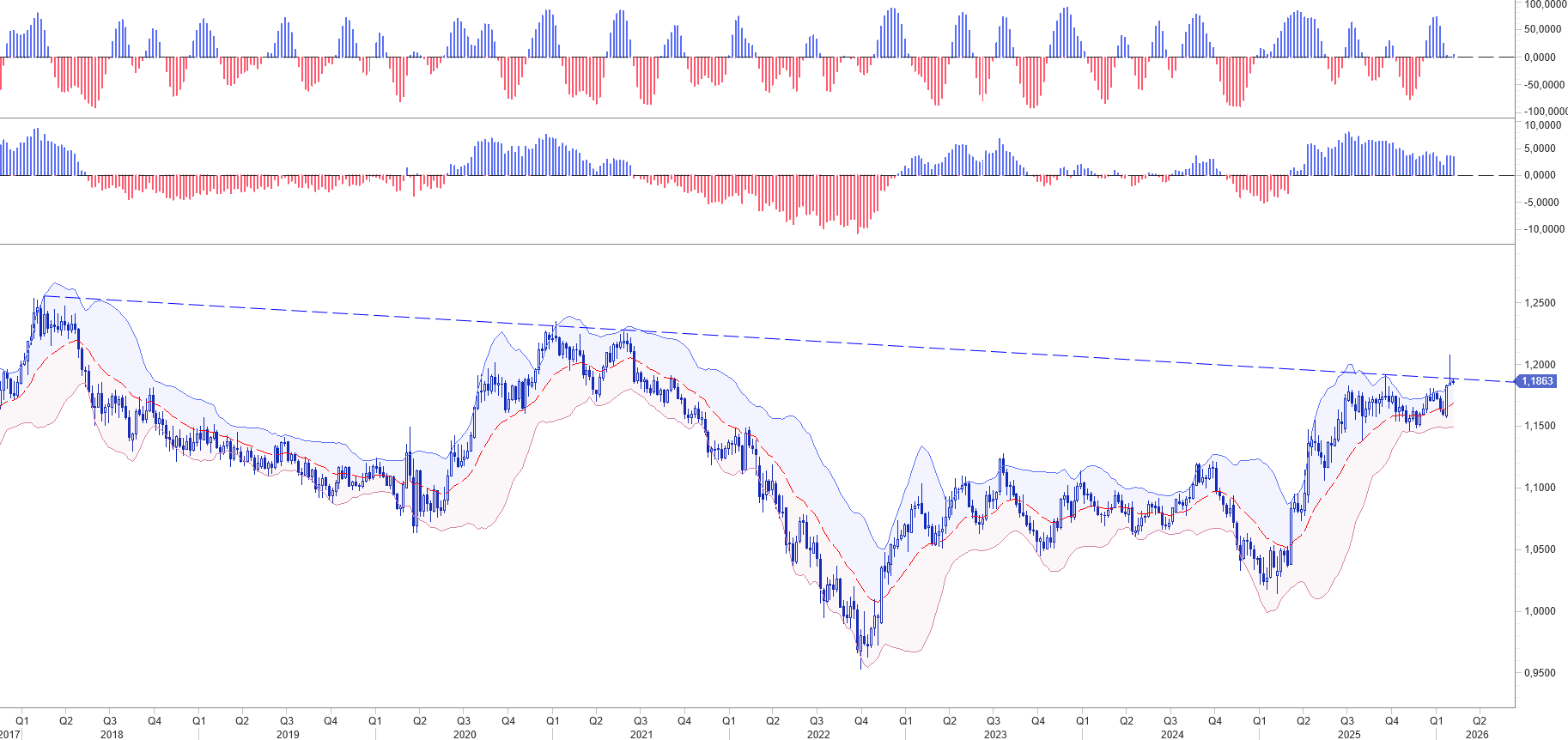Select the 0,9500 price axis label

(1540, 673)
